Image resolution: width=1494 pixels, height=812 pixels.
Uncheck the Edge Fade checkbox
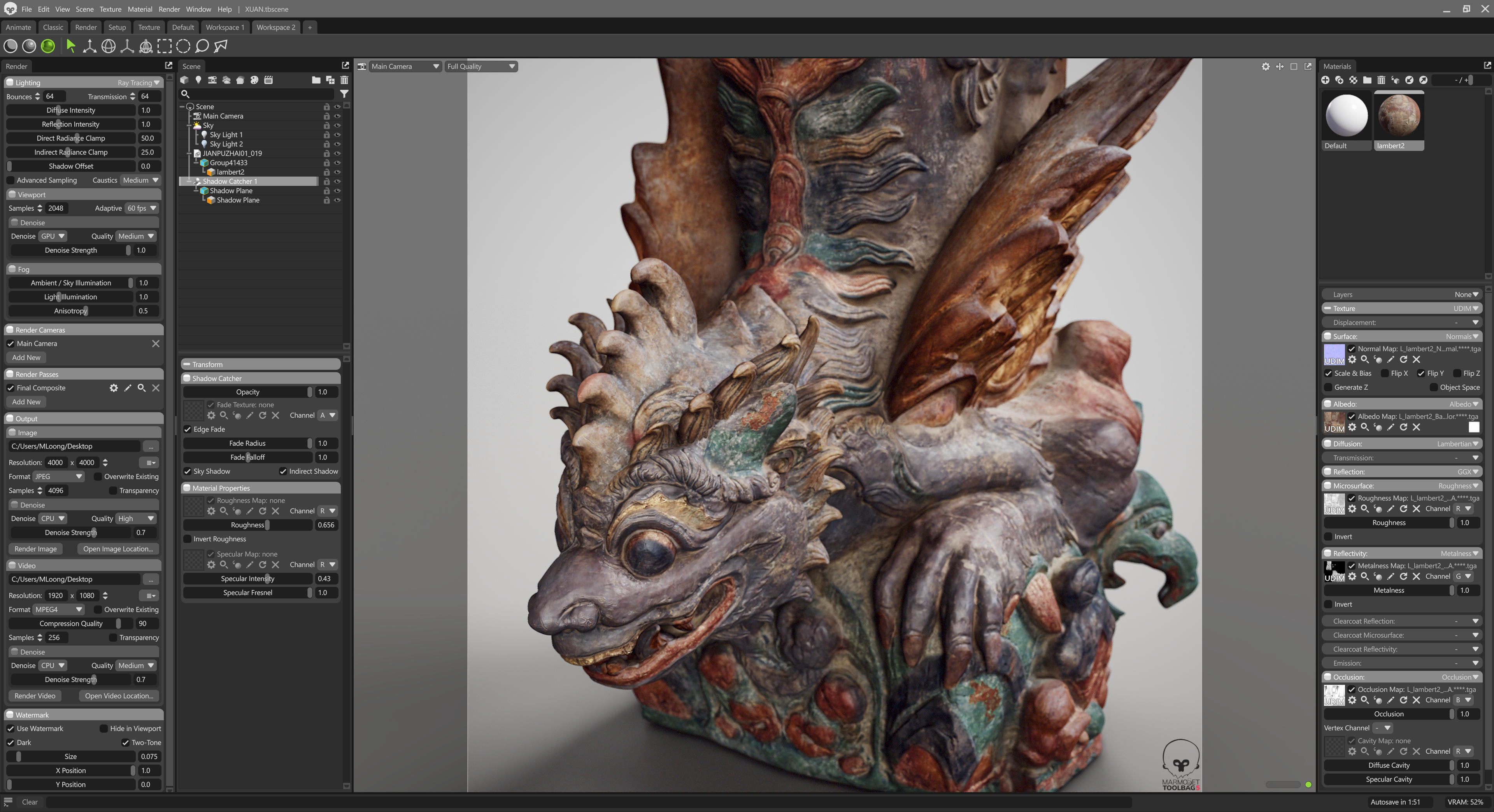(x=188, y=429)
